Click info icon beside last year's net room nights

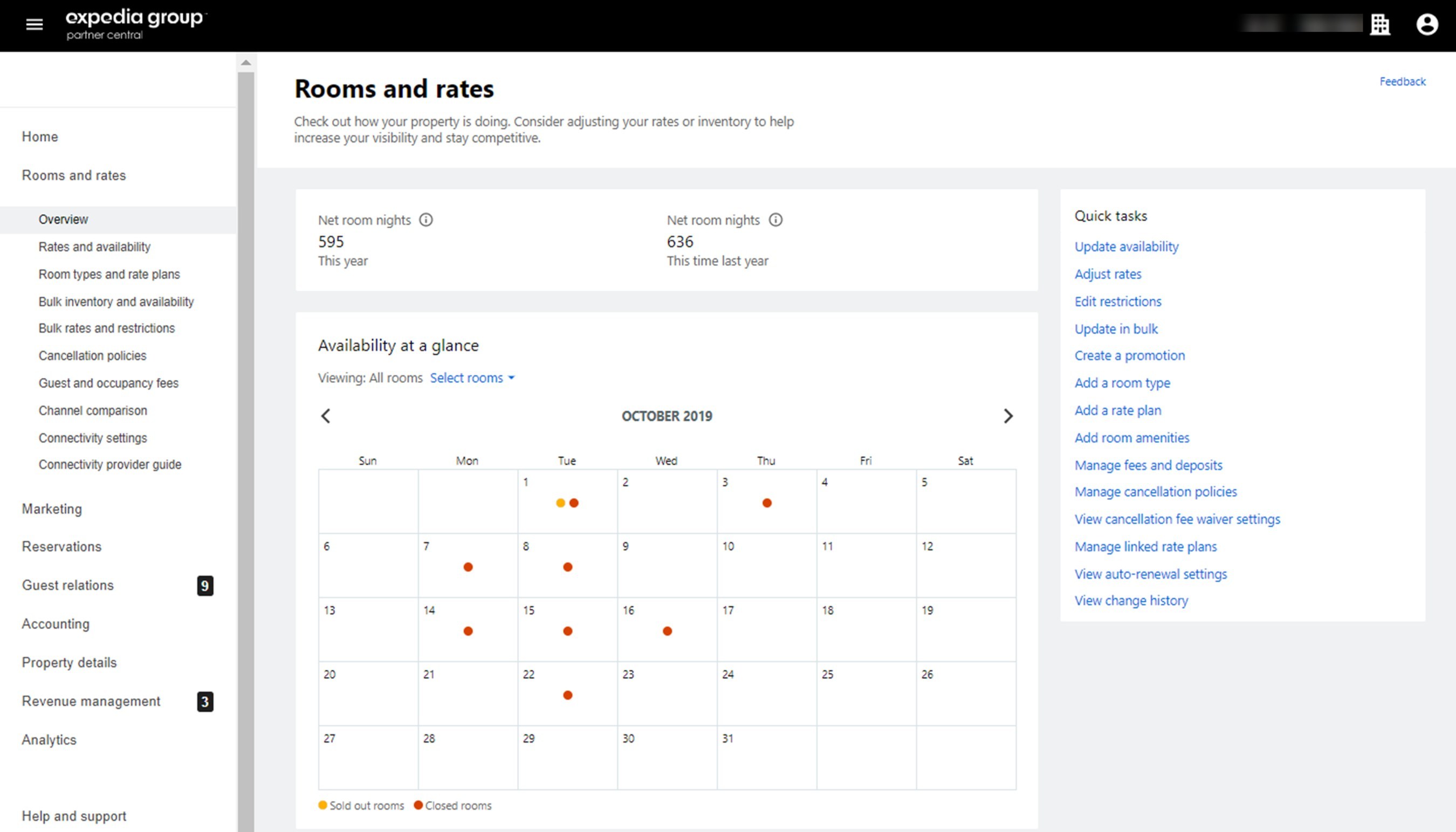click(x=775, y=220)
